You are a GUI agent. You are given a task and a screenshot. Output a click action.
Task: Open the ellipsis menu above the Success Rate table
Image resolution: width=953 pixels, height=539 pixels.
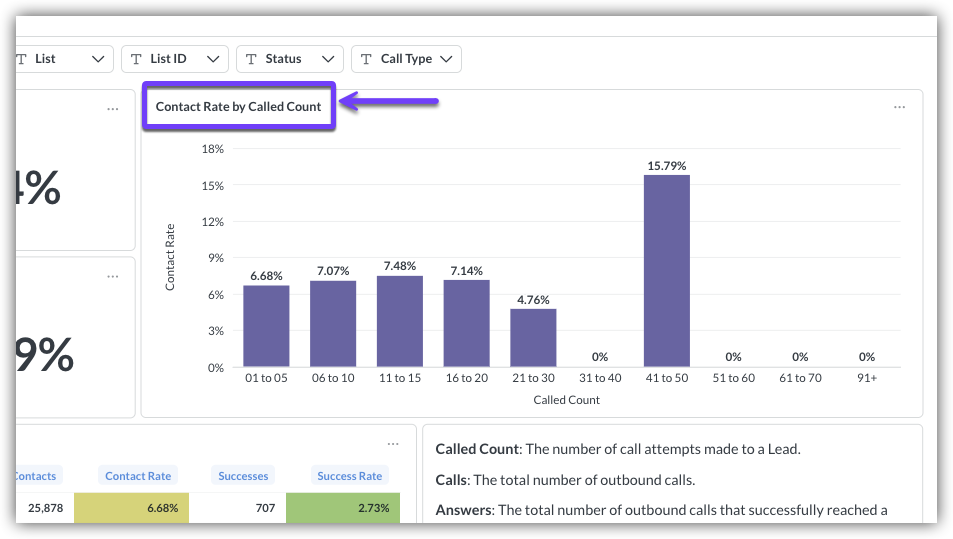393,444
